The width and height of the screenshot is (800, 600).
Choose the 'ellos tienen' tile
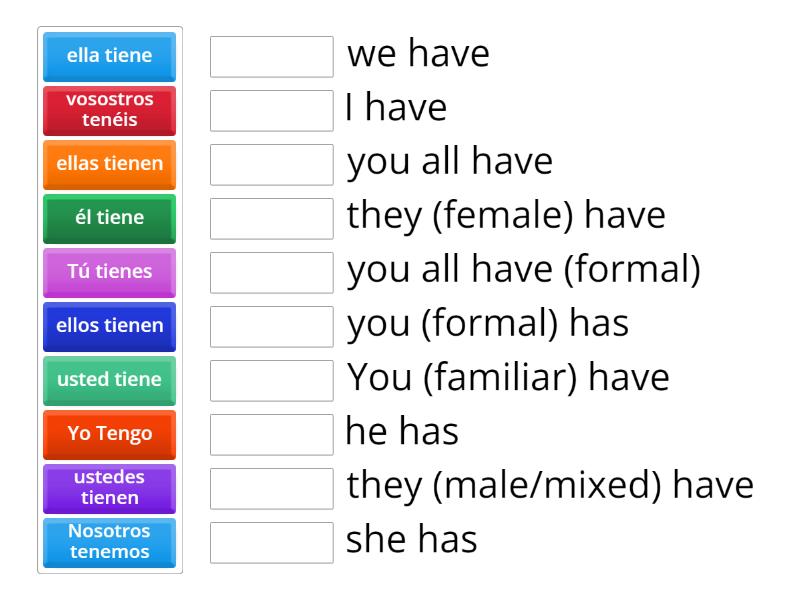coord(110,326)
